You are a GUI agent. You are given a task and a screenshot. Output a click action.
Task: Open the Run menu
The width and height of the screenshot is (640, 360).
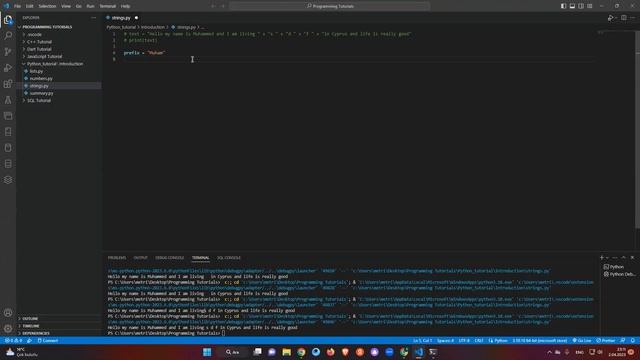[90, 6]
